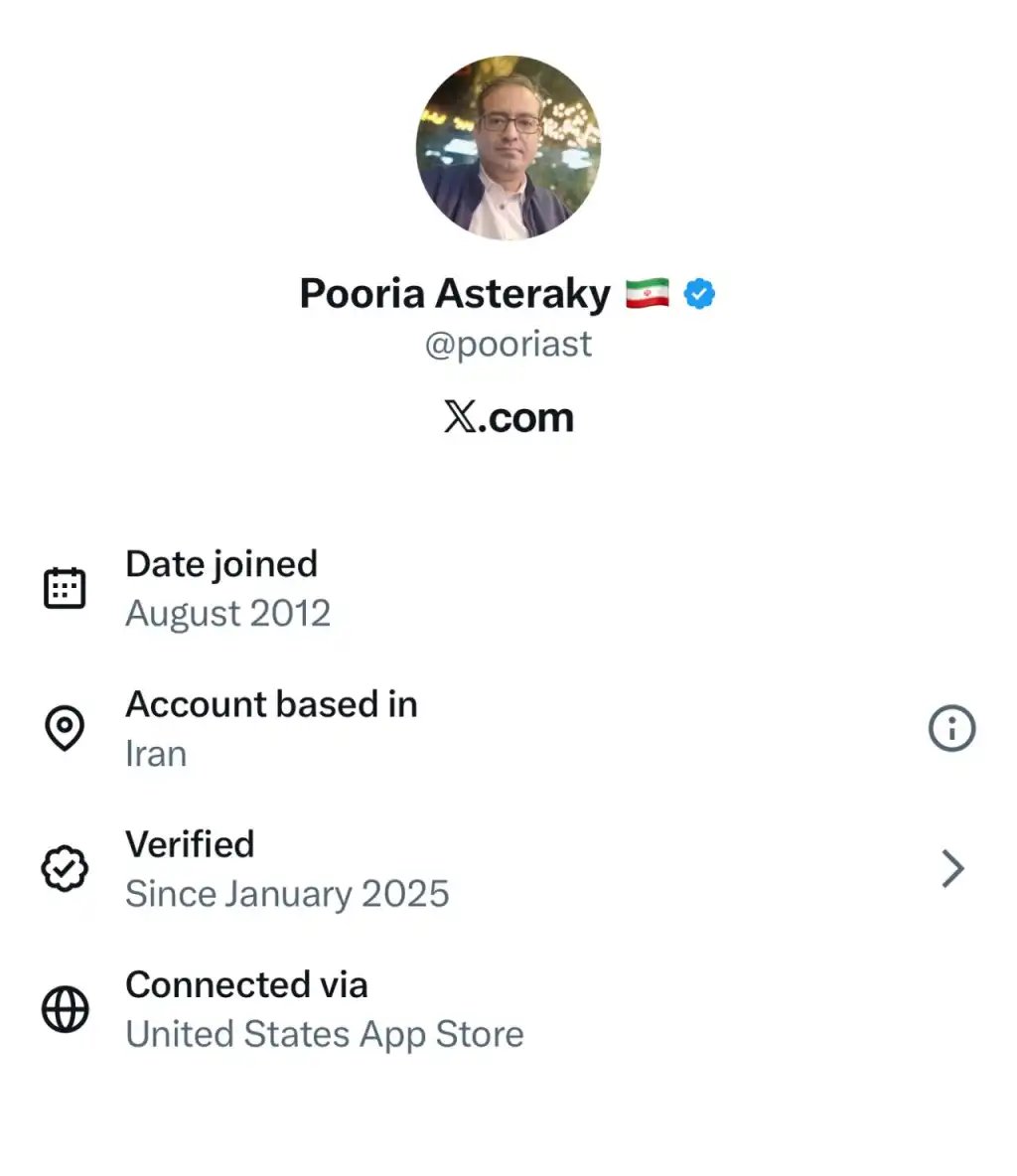Click the @pooriast handle
1017x1176 pixels.
click(508, 345)
